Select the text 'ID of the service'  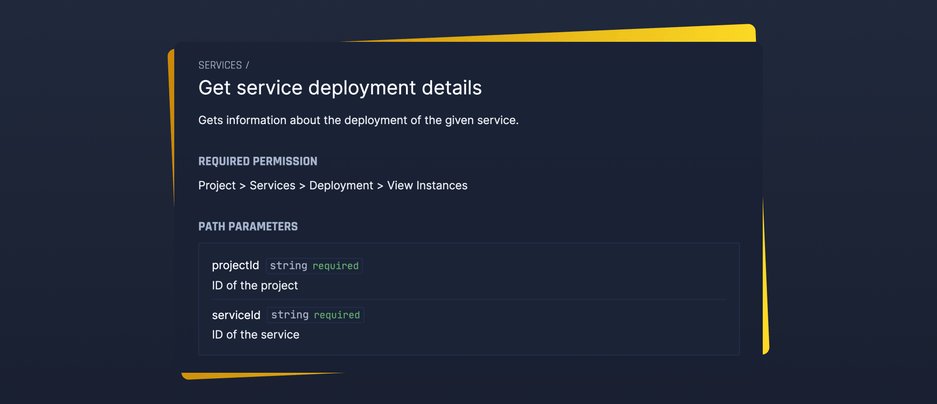pyautogui.click(x=256, y=335)
